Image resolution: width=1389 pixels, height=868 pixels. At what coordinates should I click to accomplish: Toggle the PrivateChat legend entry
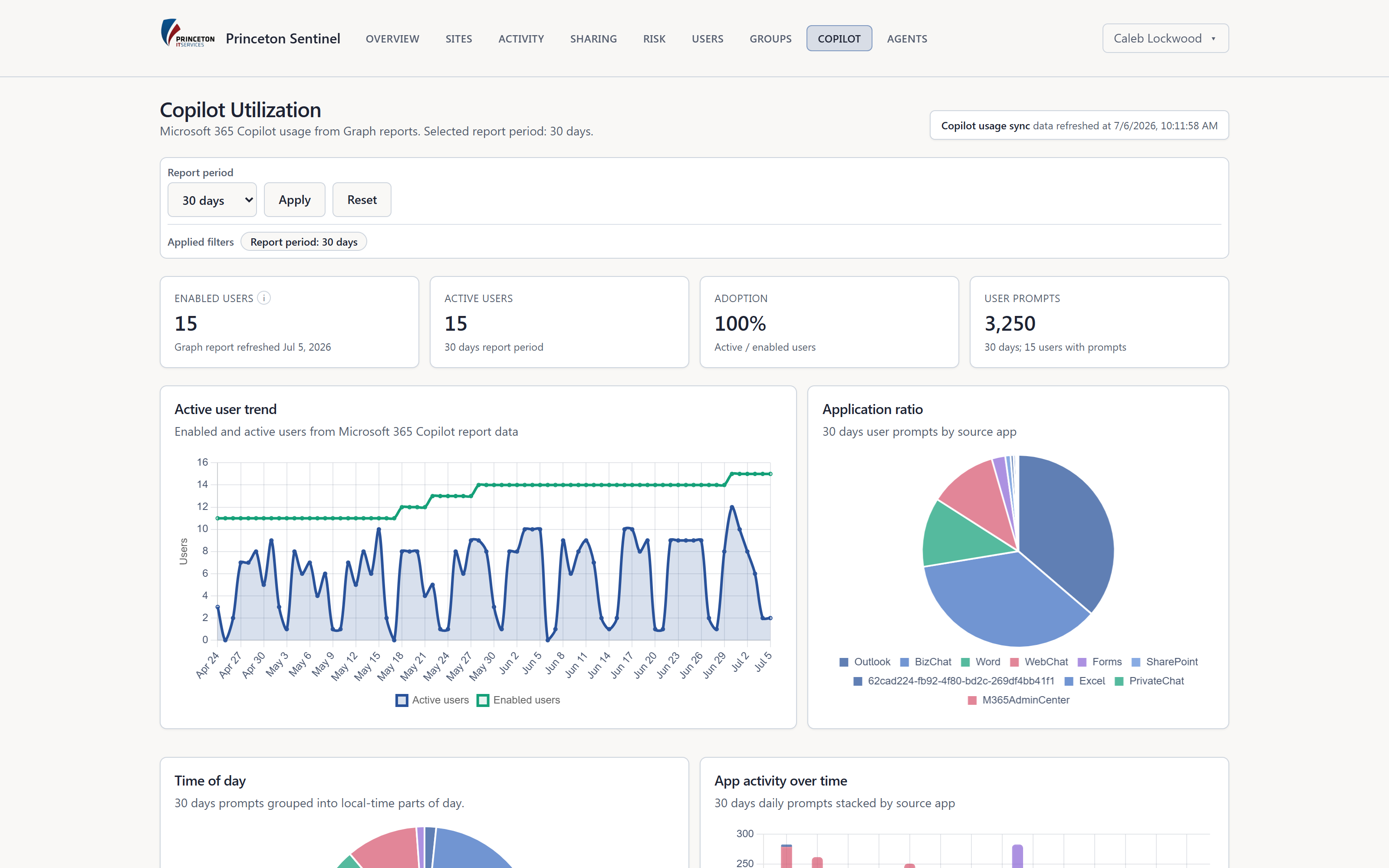coord(1149,681)
